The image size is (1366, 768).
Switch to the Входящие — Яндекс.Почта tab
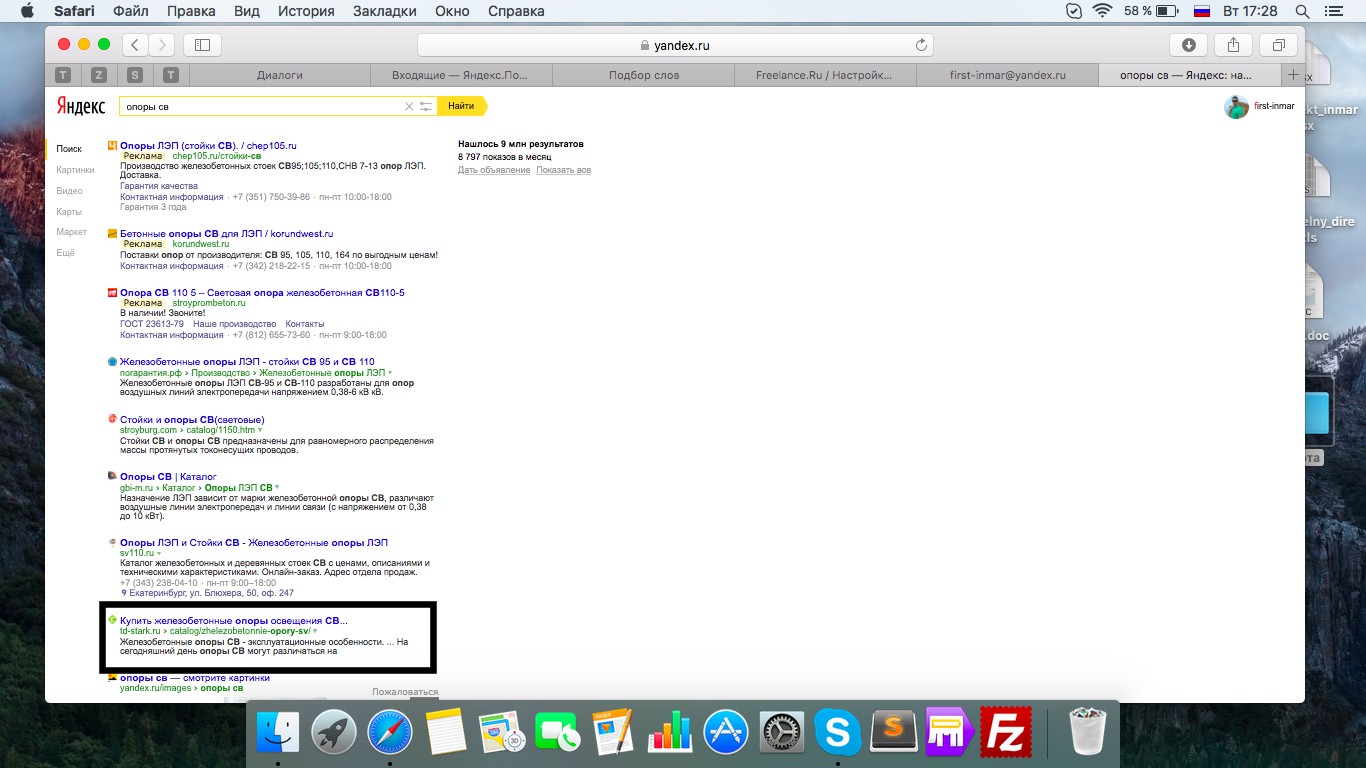(x=461, y=75)
